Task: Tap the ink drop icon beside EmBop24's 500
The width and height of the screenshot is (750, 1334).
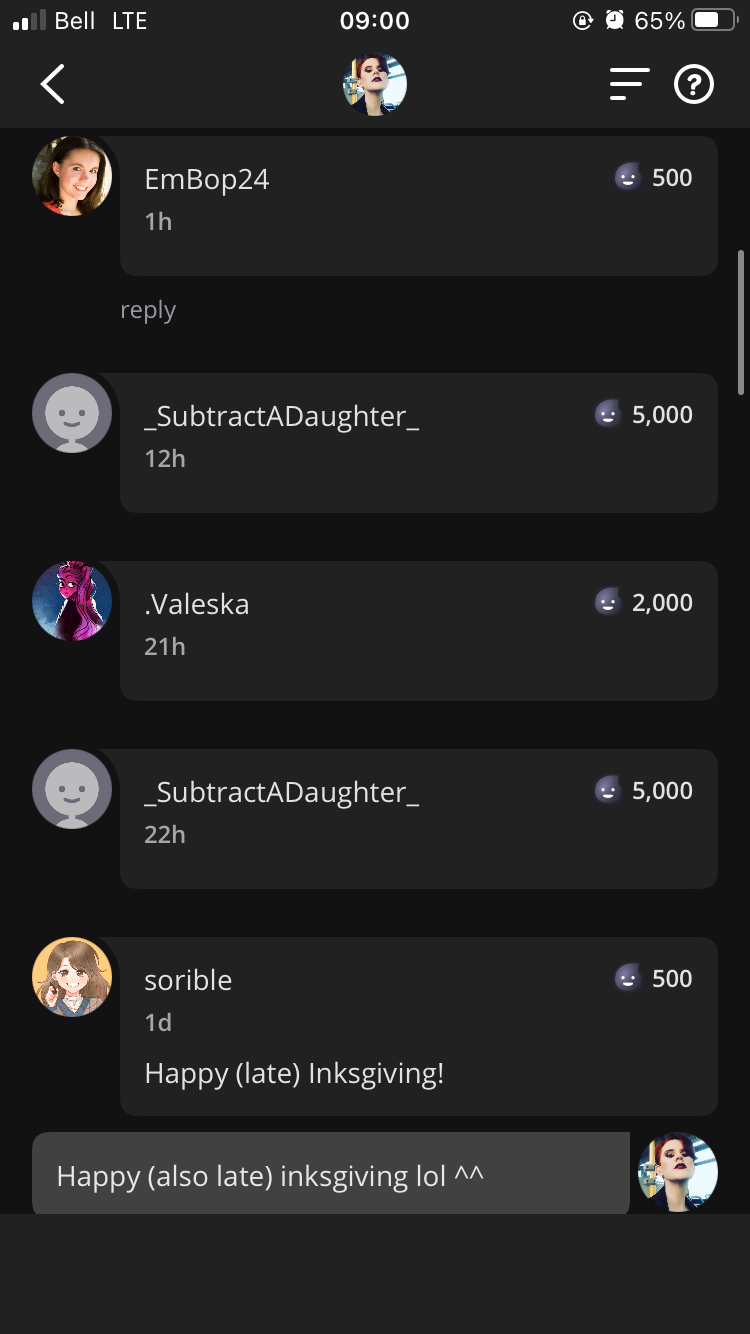Action: (627, 178)
